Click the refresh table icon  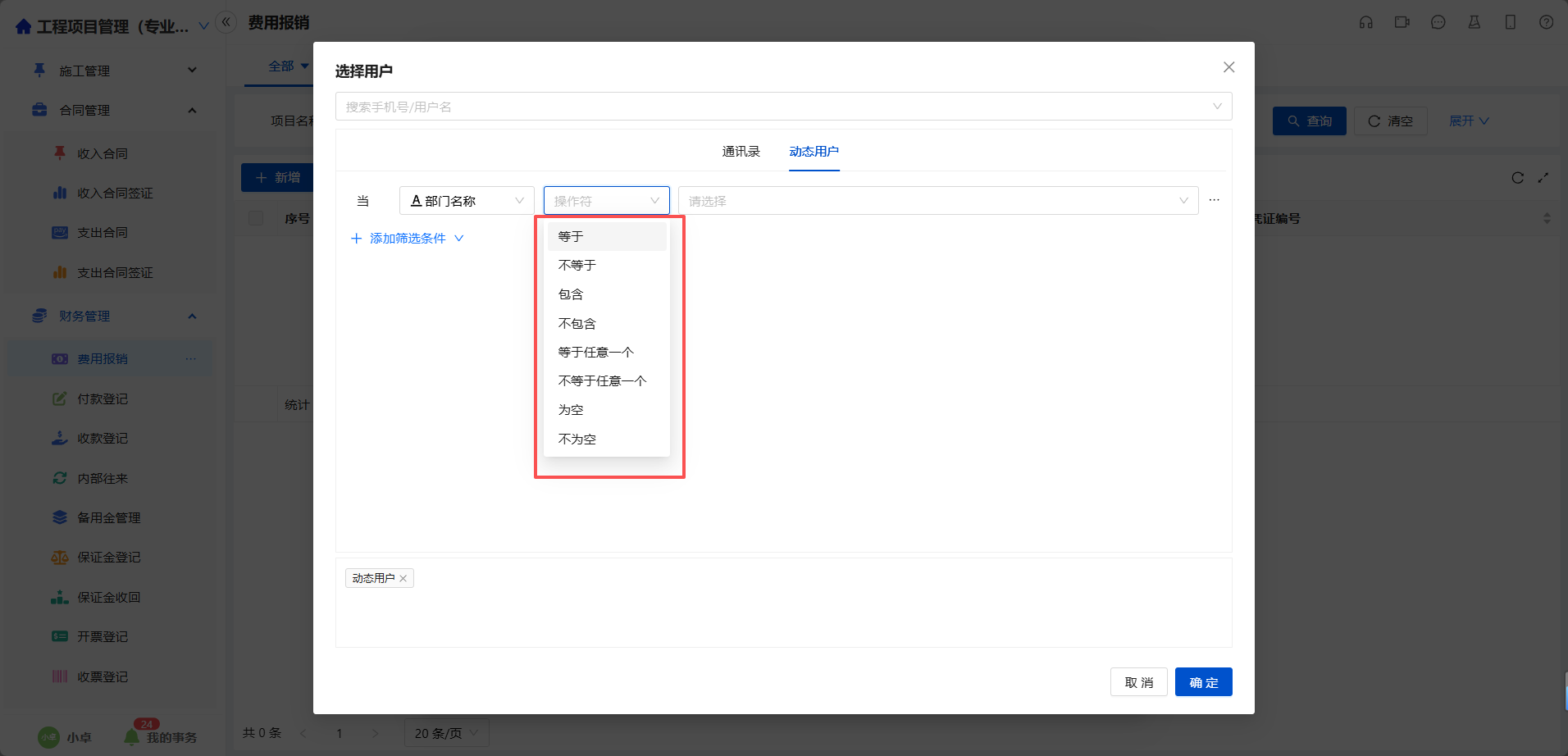1517,178
